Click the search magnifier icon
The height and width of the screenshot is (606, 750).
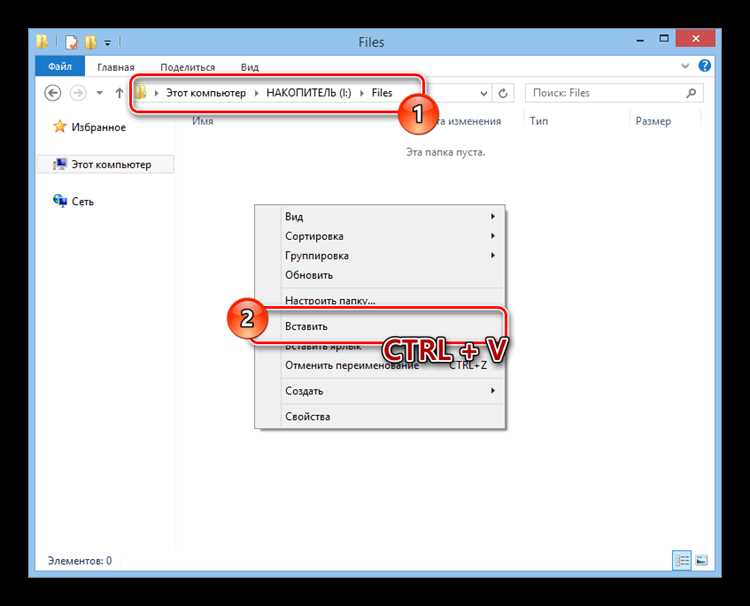[x=691, y=93]
